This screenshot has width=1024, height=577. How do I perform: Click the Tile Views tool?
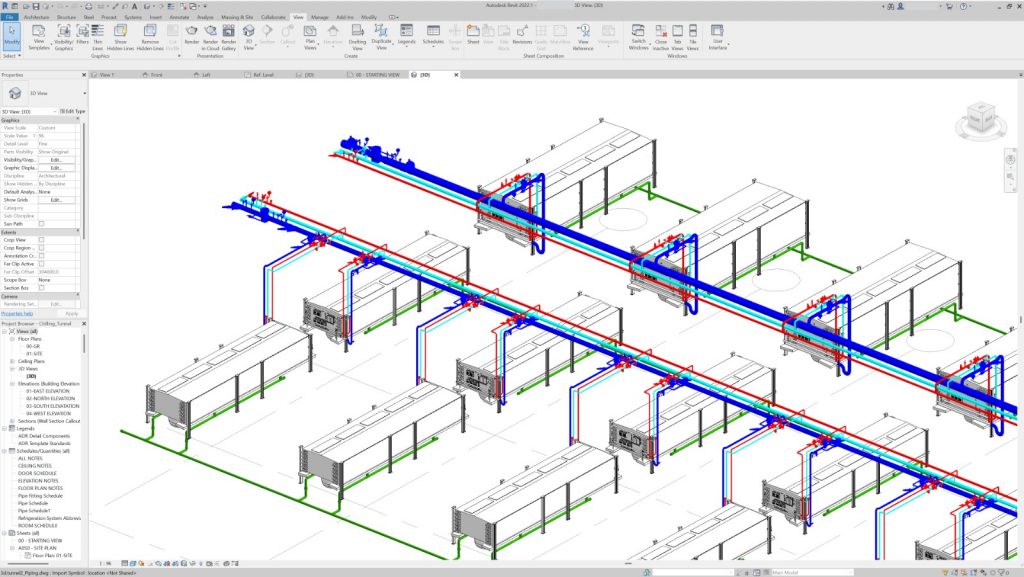click(x=693, y=37)
